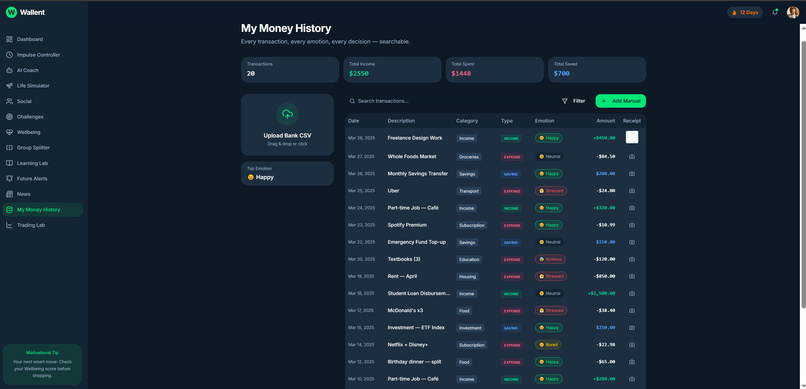Viewport: 806px width, 389px height.
Task: Click receipt camera icon for Monthly Savings Transfer
Action: coord(632,174)
